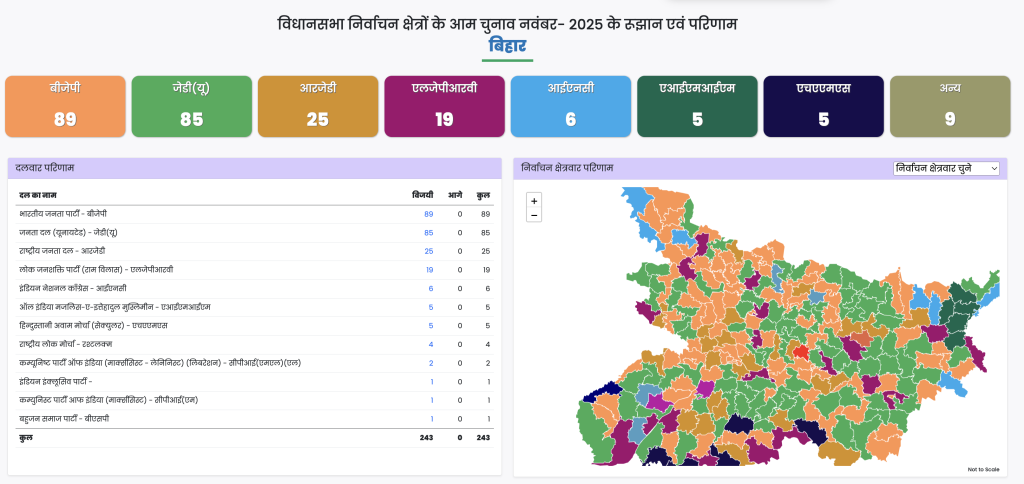The width and height of the screenshot is (1024, 484).
Task: Select the आरजेडी 25 seats card
Action: pyautogui.click(x=317, y=106)
